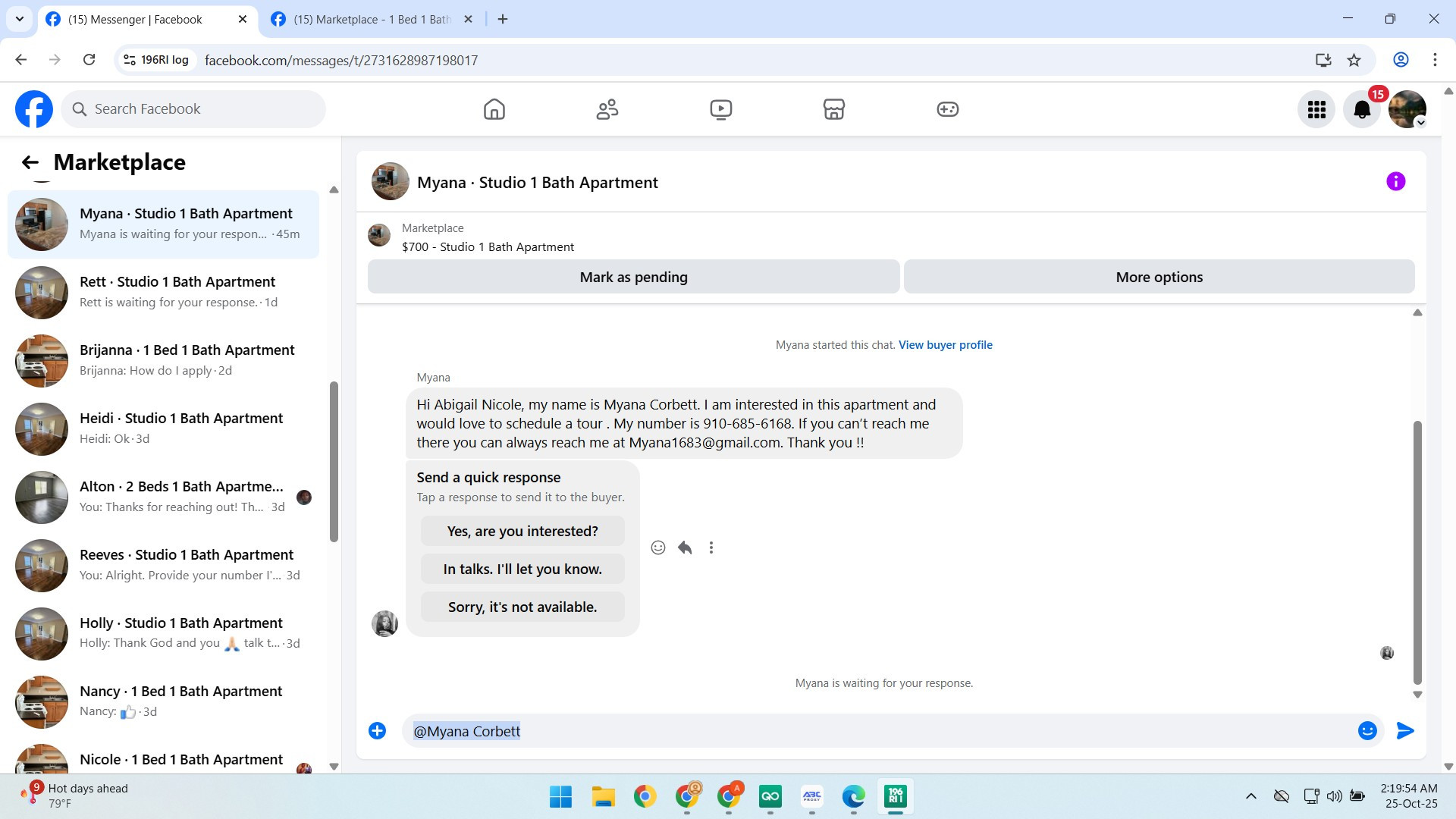Open Windows Start menu
The image size is (1456, 819).
tap(560, 797)
